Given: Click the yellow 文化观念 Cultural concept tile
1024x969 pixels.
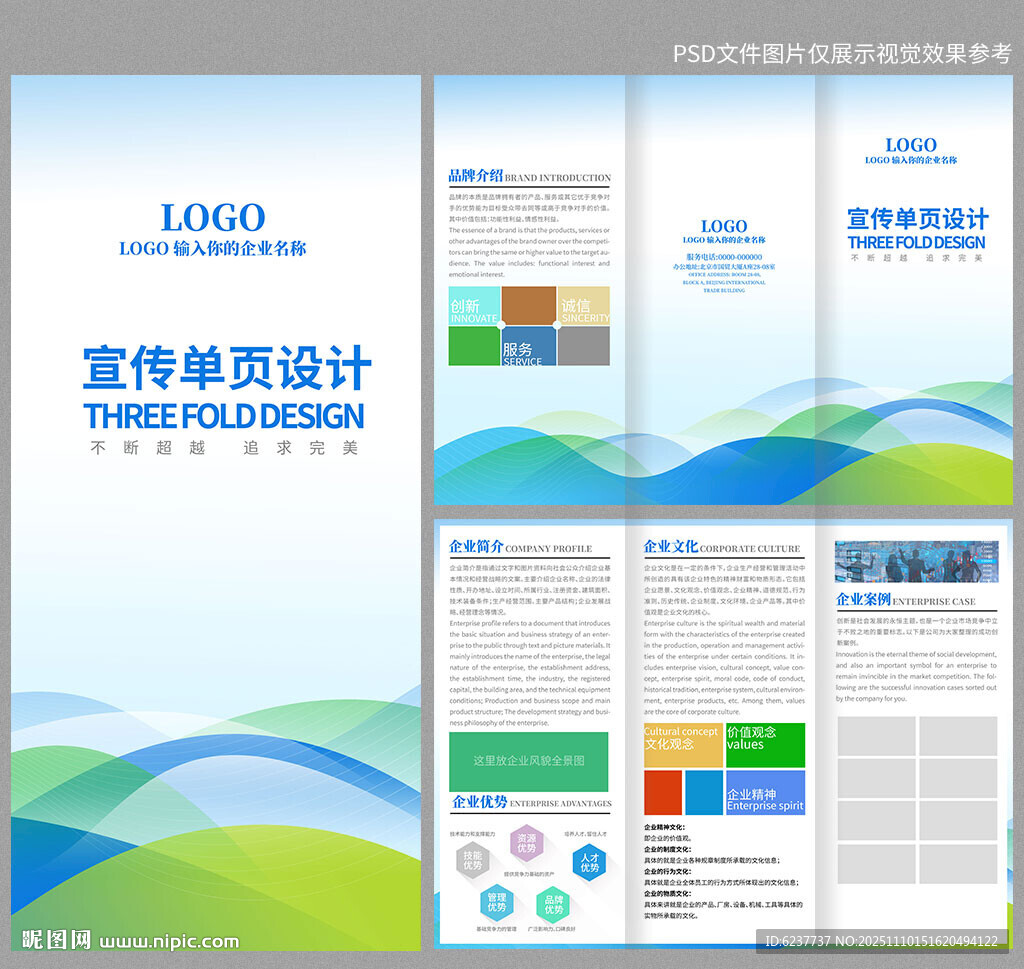Looking at the screenshot, I should (x=683, y=745).
